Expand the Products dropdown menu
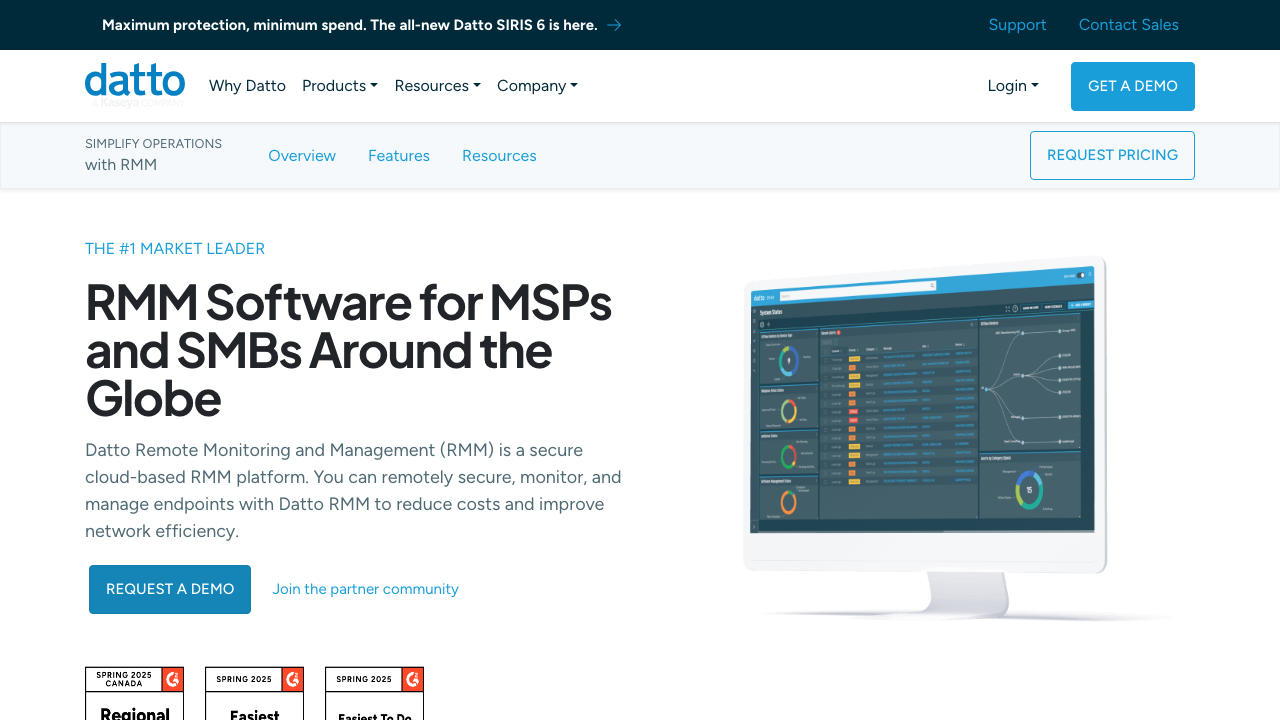Image resolution: width=1280 pixels, height=720 pixels. coord(339,86)
